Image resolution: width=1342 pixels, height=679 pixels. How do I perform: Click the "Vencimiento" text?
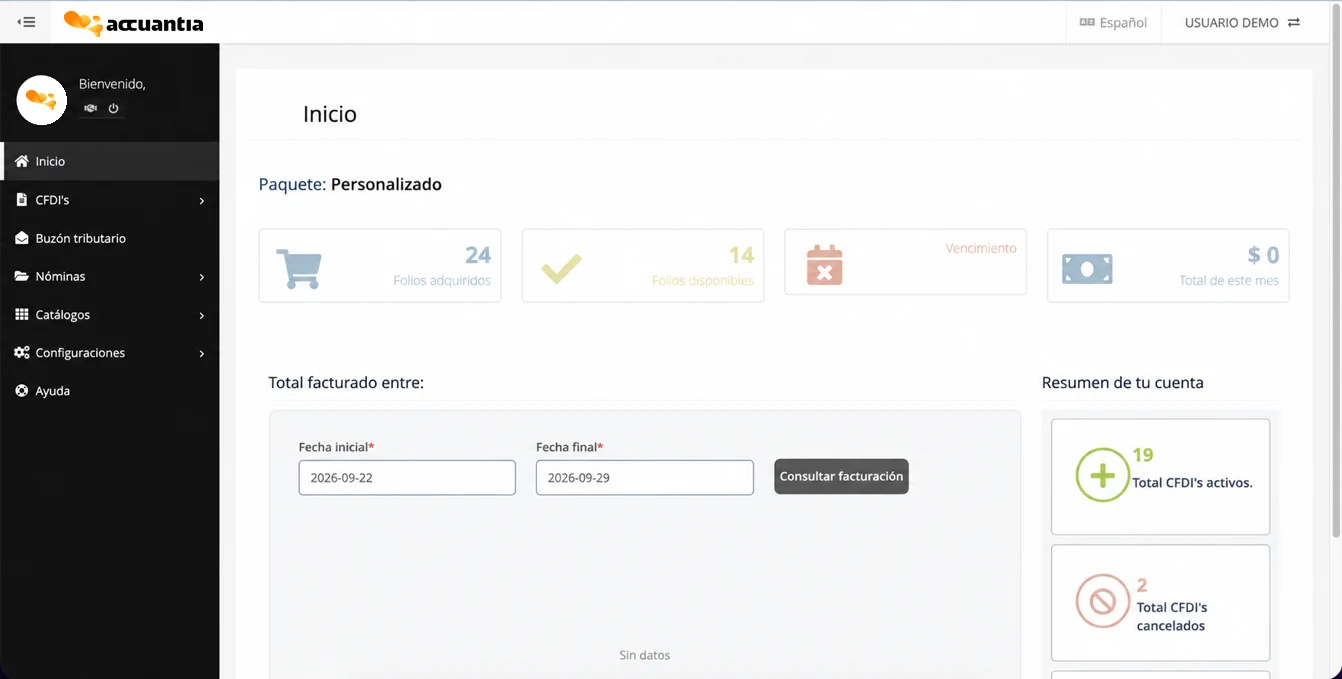[981, 248]
